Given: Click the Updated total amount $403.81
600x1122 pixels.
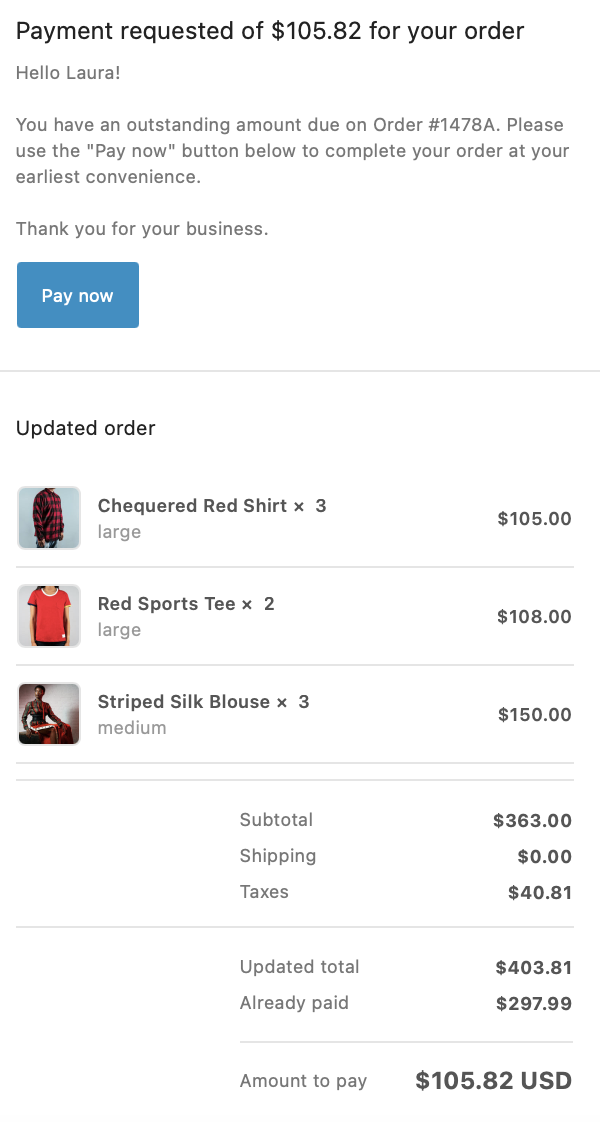Looking at the screenshot, I should pos(533,968).
